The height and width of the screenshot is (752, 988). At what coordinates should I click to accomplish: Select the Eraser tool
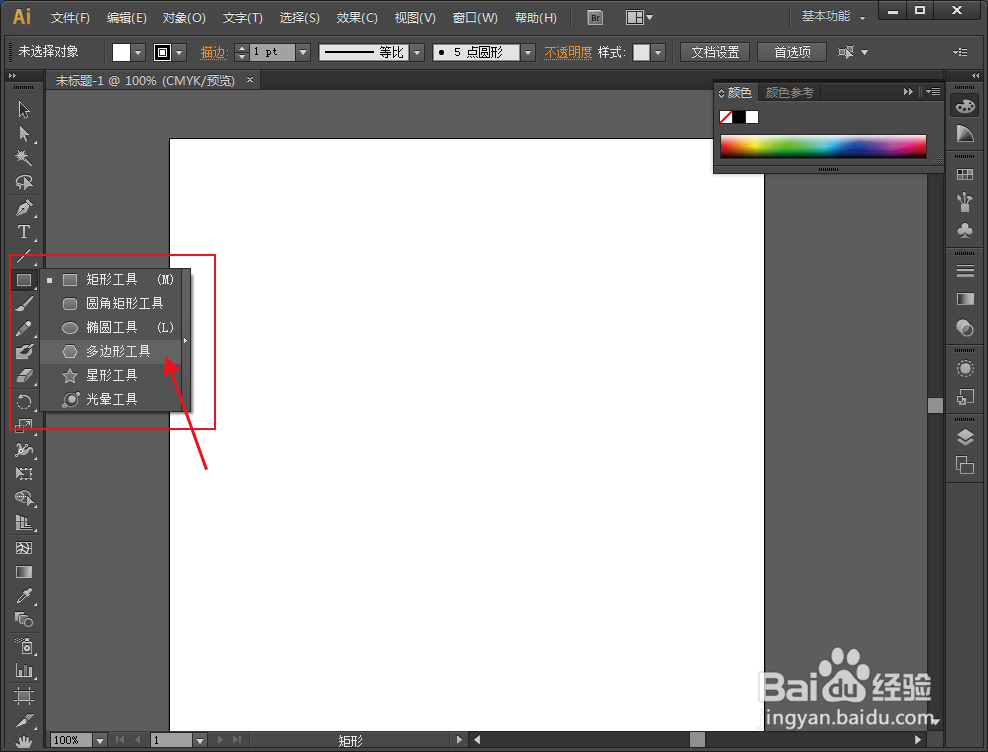[24, 376]
